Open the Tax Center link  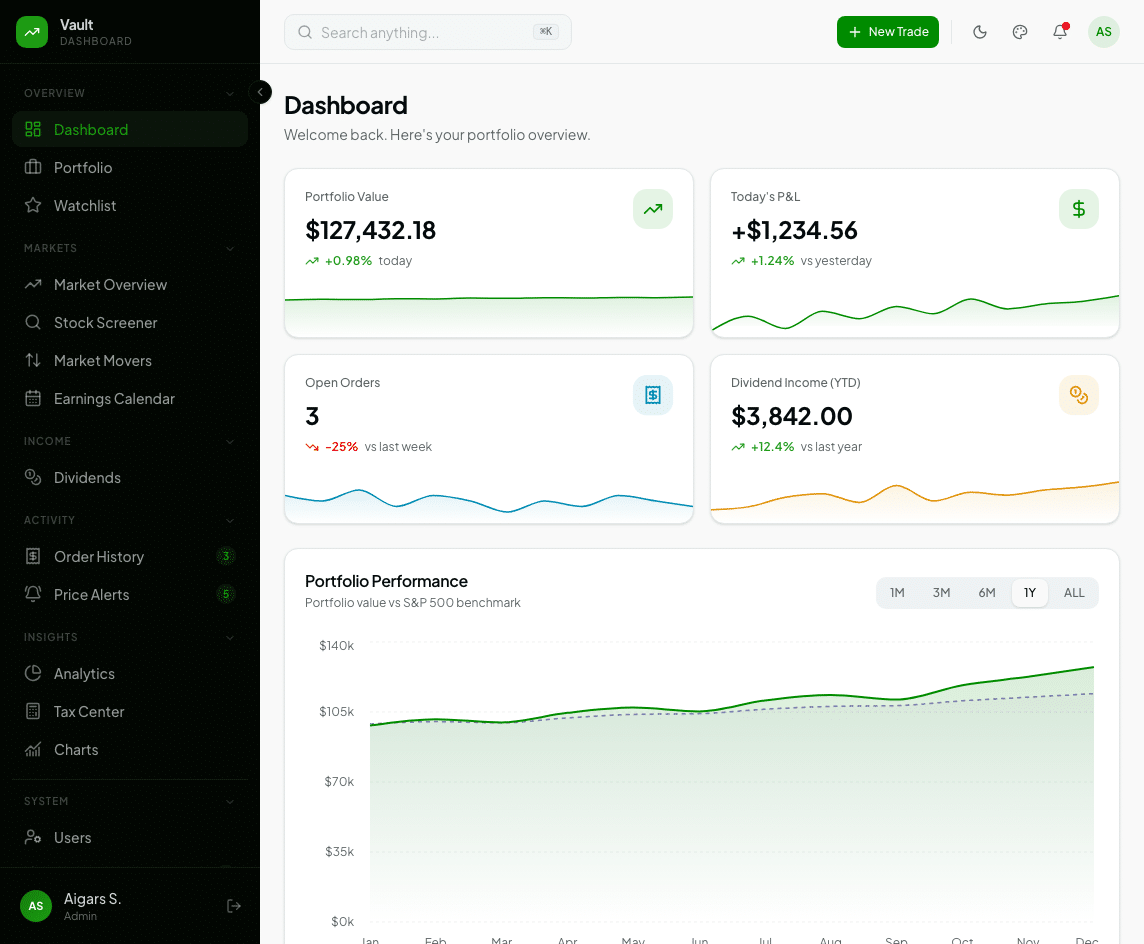click(90, 711)
